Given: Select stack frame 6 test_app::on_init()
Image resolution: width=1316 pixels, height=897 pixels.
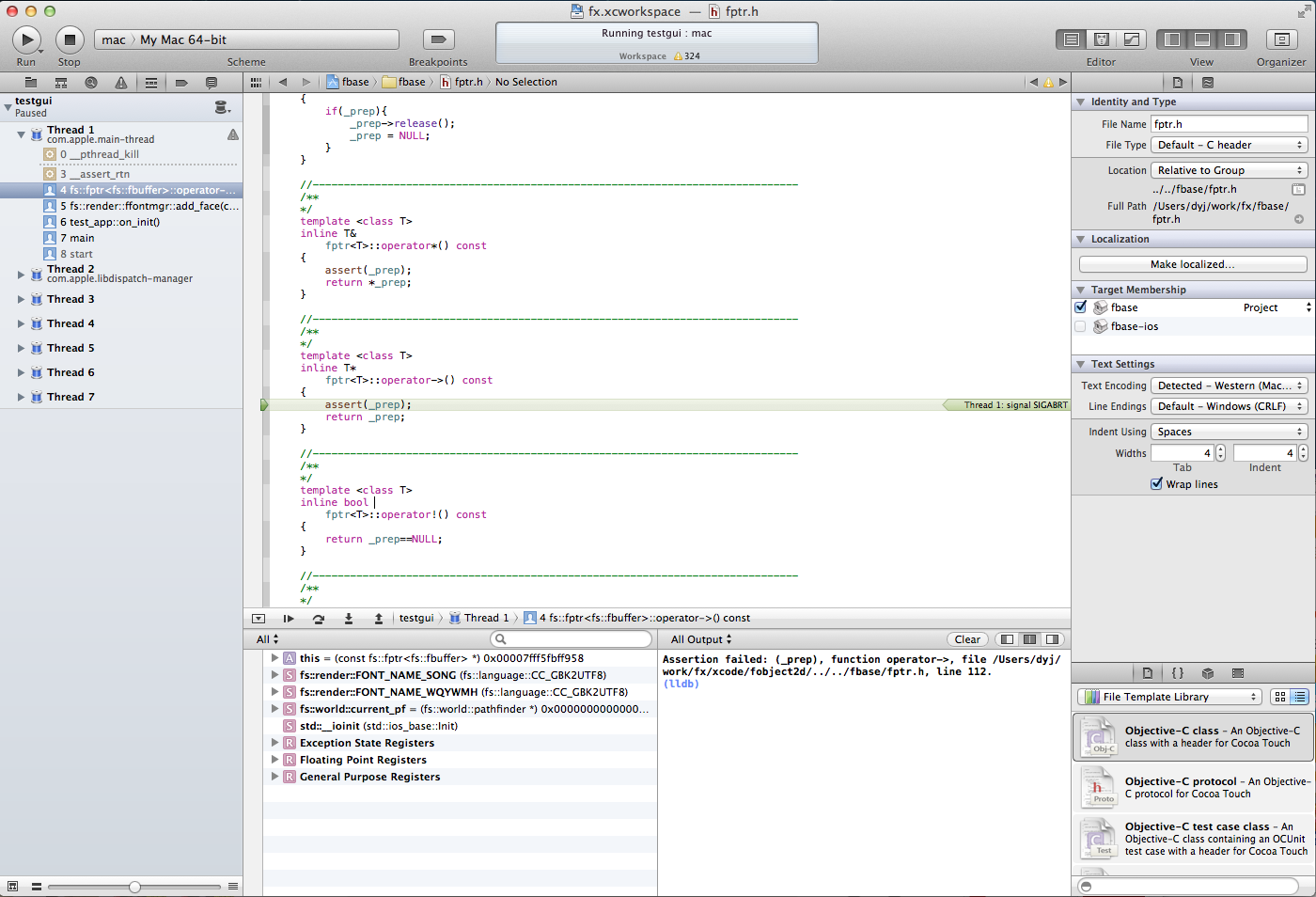Looking at the screenshot, I should coord(110,222).
